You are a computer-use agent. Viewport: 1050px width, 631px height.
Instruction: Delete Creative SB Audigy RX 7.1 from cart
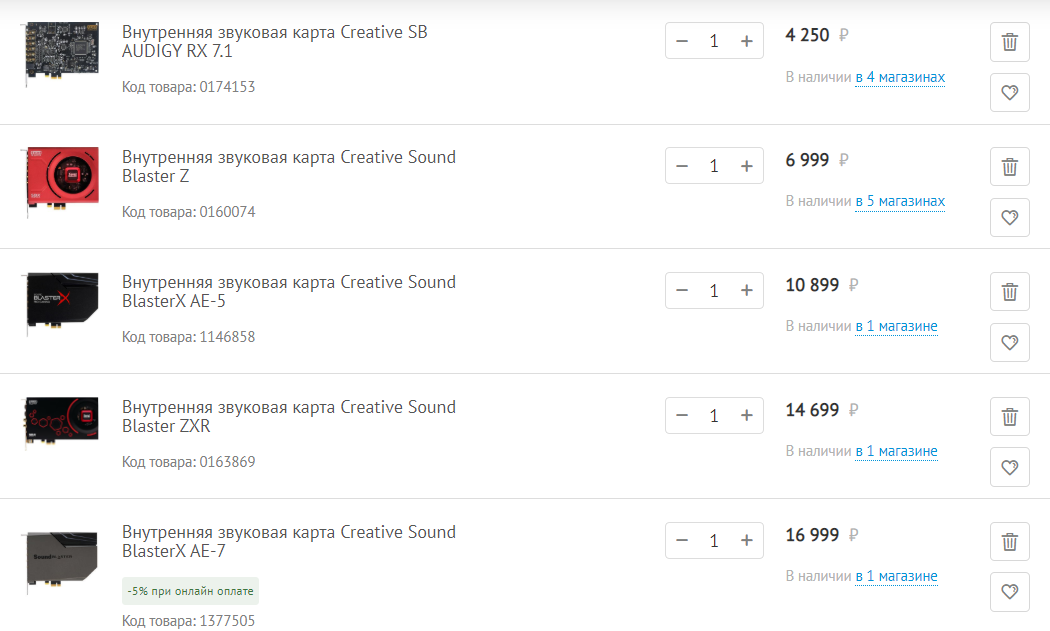coord(1009,42)
